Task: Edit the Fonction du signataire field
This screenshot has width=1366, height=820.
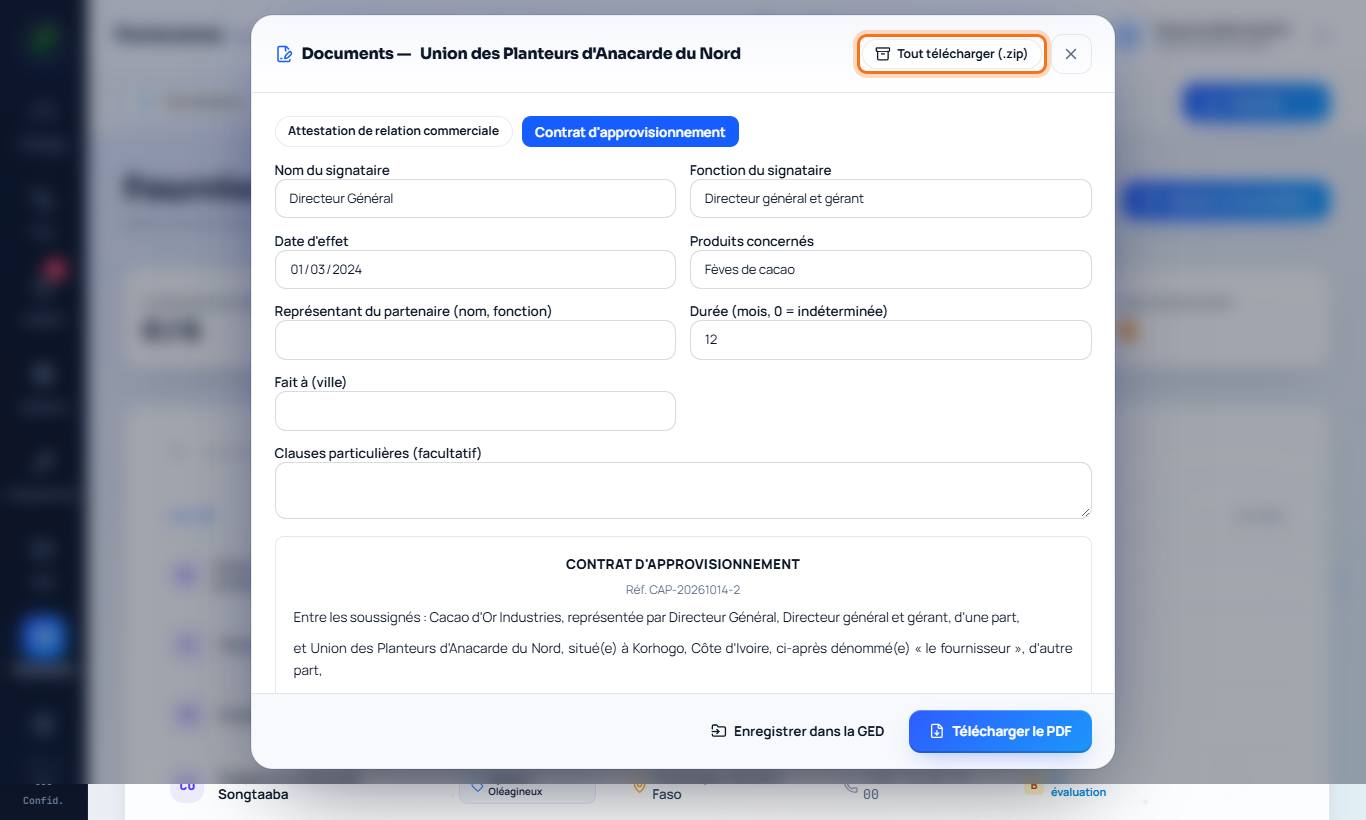Action: click(890, 198)
